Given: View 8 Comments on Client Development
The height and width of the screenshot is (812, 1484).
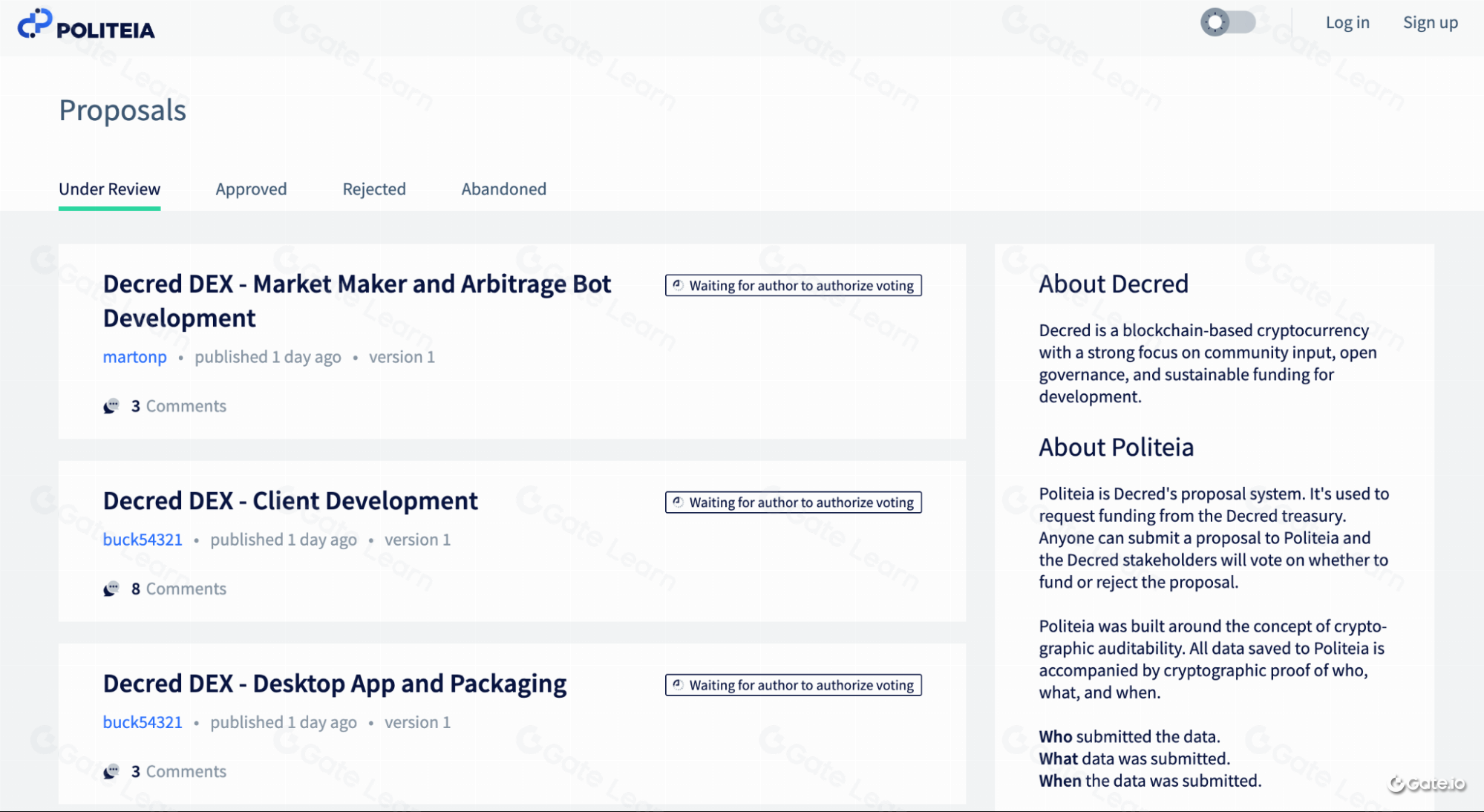Looking at the screenshot, I should click(x=178, y=589).
